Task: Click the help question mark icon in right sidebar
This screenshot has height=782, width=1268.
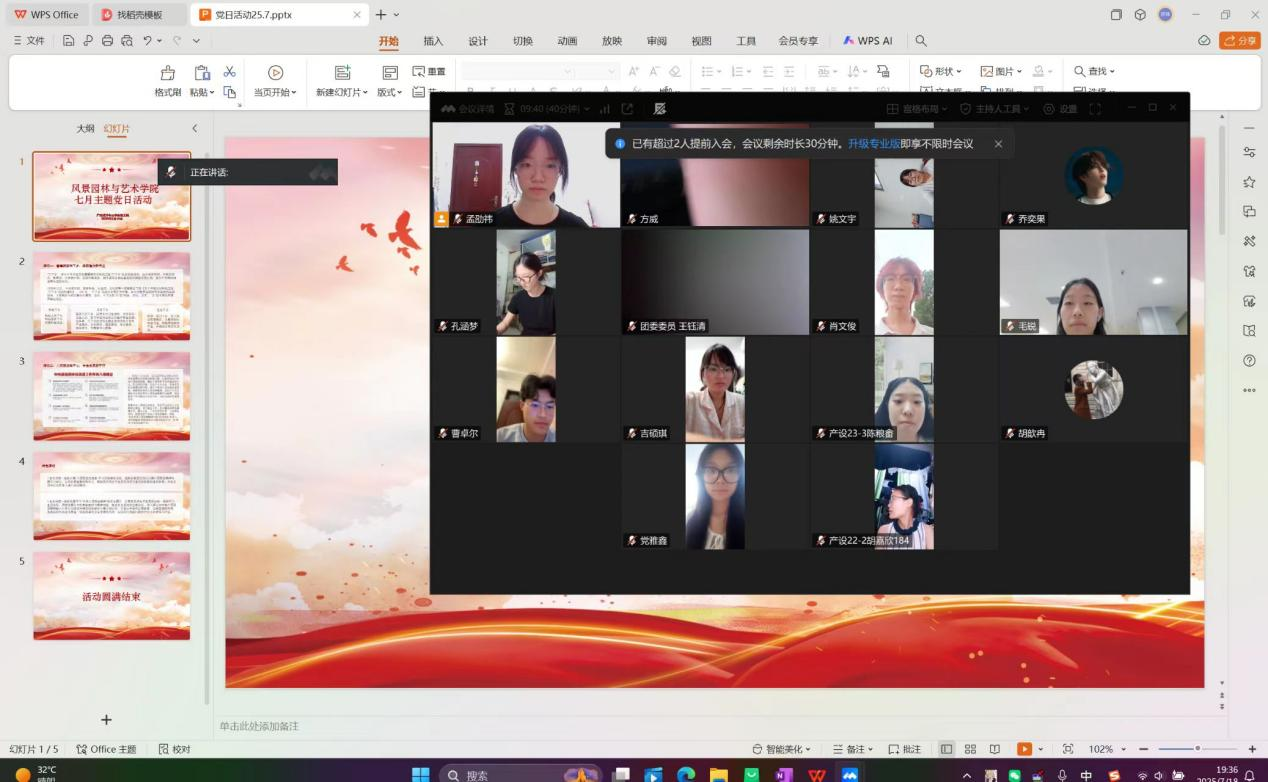Action: point(1249,361)
